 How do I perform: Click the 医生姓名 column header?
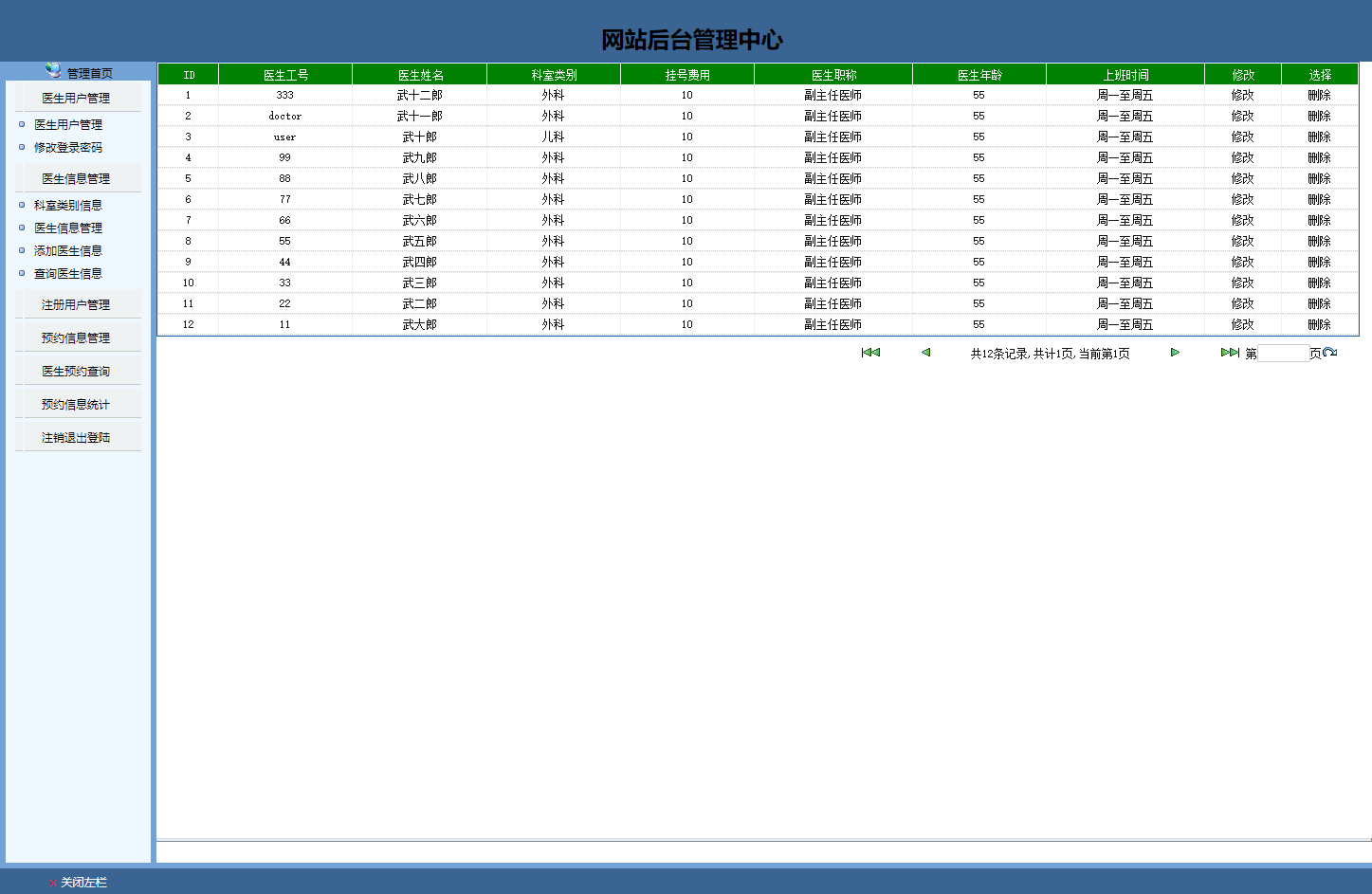[420, 75]
